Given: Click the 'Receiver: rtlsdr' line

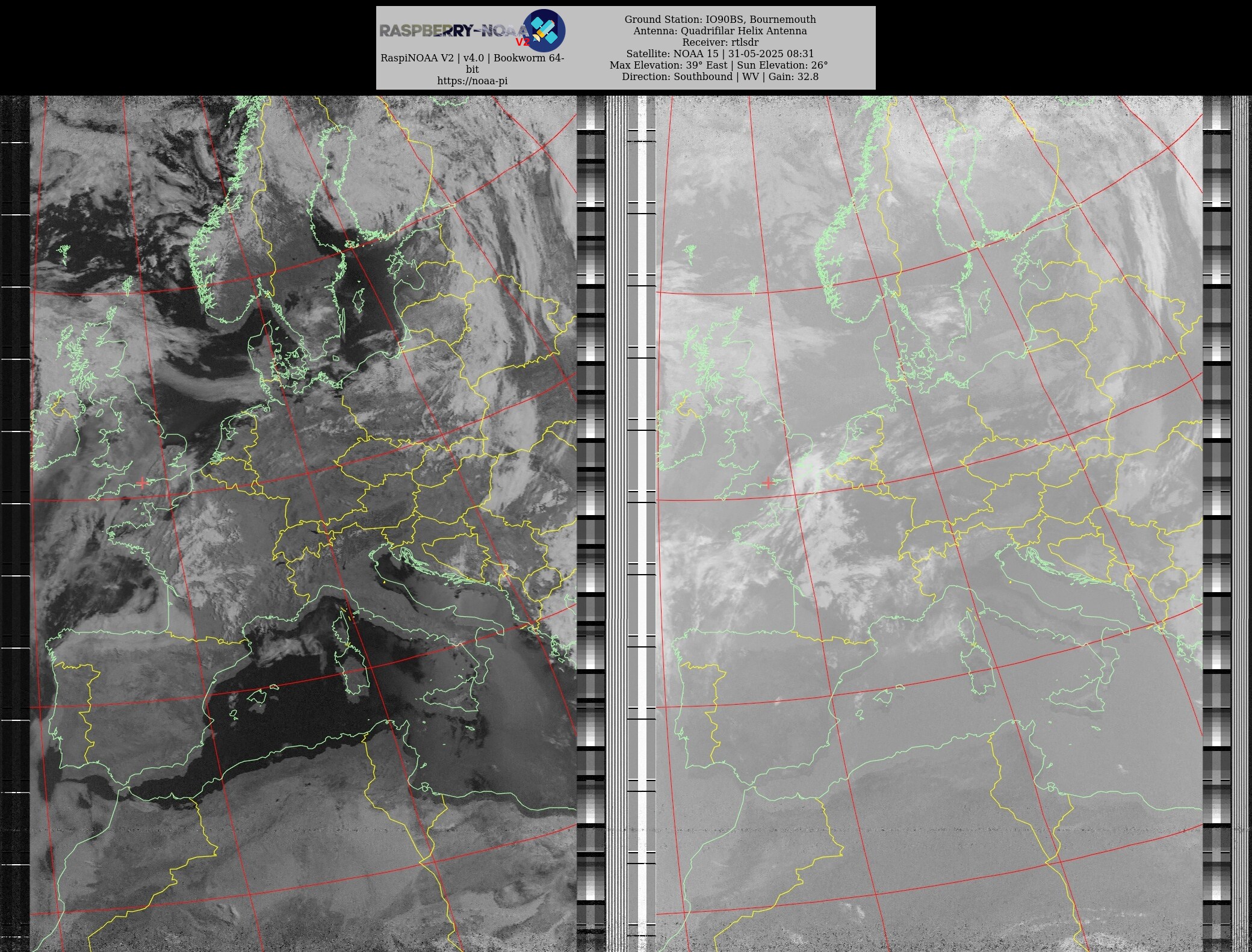Looking at the screenshot, I should click(x=720, y=42).
